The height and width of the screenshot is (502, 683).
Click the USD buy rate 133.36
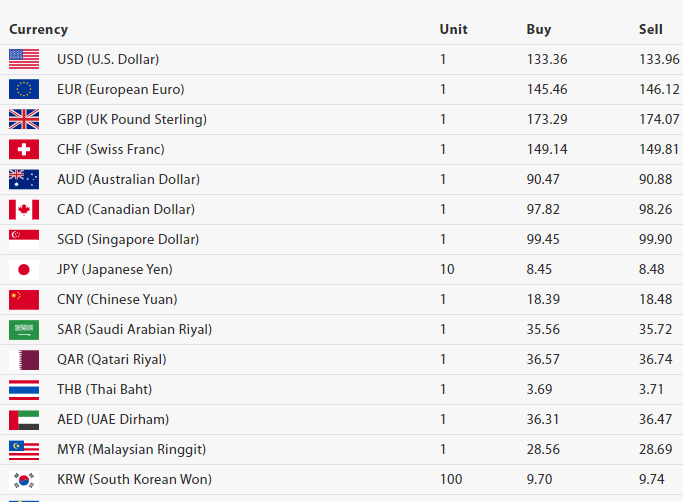pos(547,59)
